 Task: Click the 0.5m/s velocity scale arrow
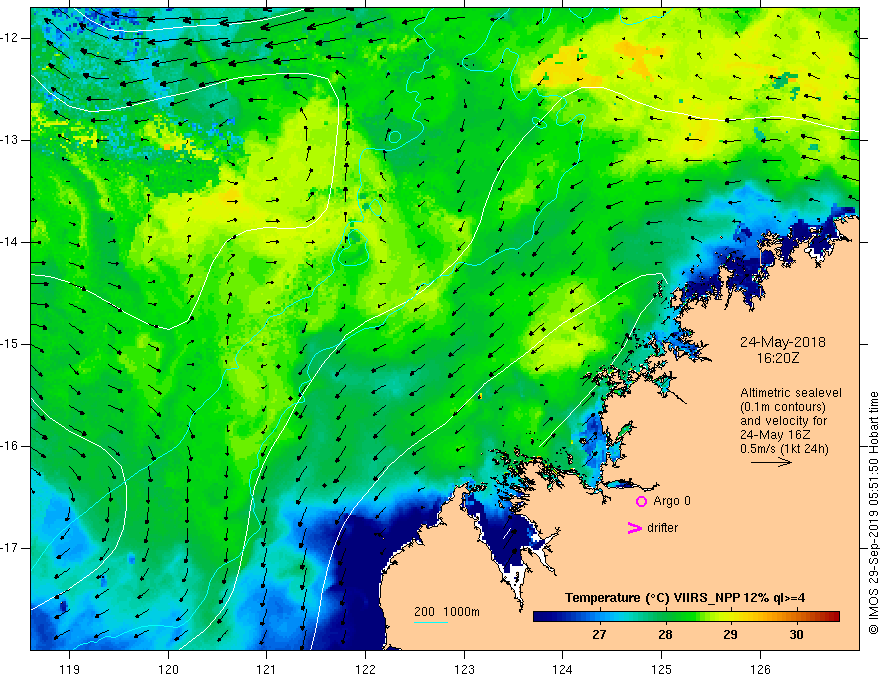(x=771, y=462)
